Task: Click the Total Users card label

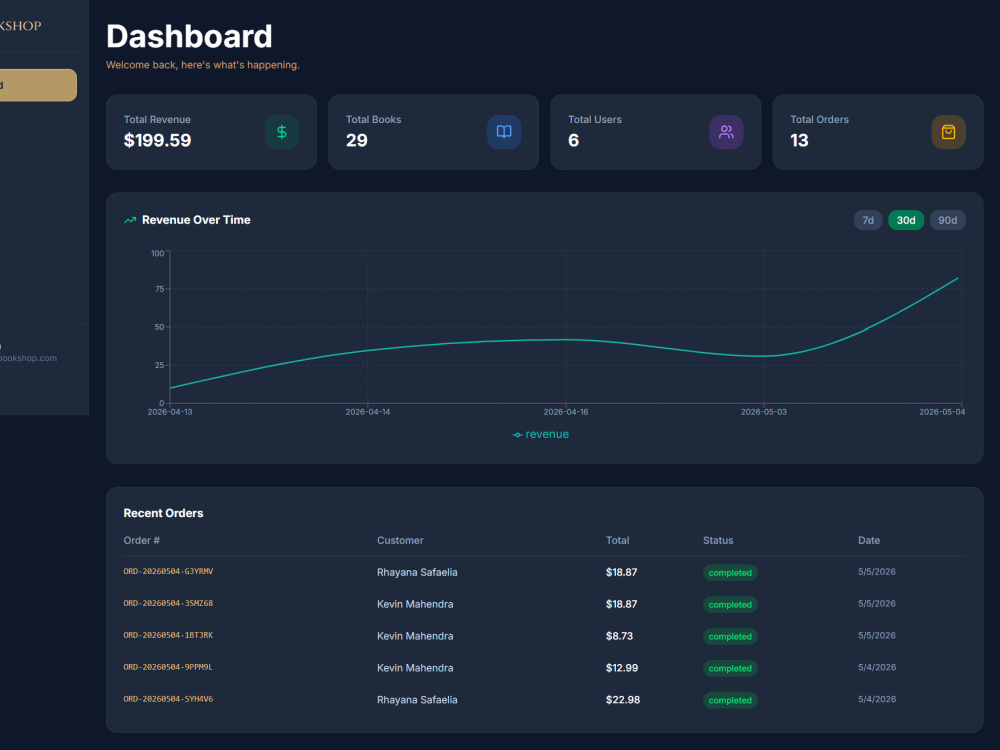Action: [594, 119]
